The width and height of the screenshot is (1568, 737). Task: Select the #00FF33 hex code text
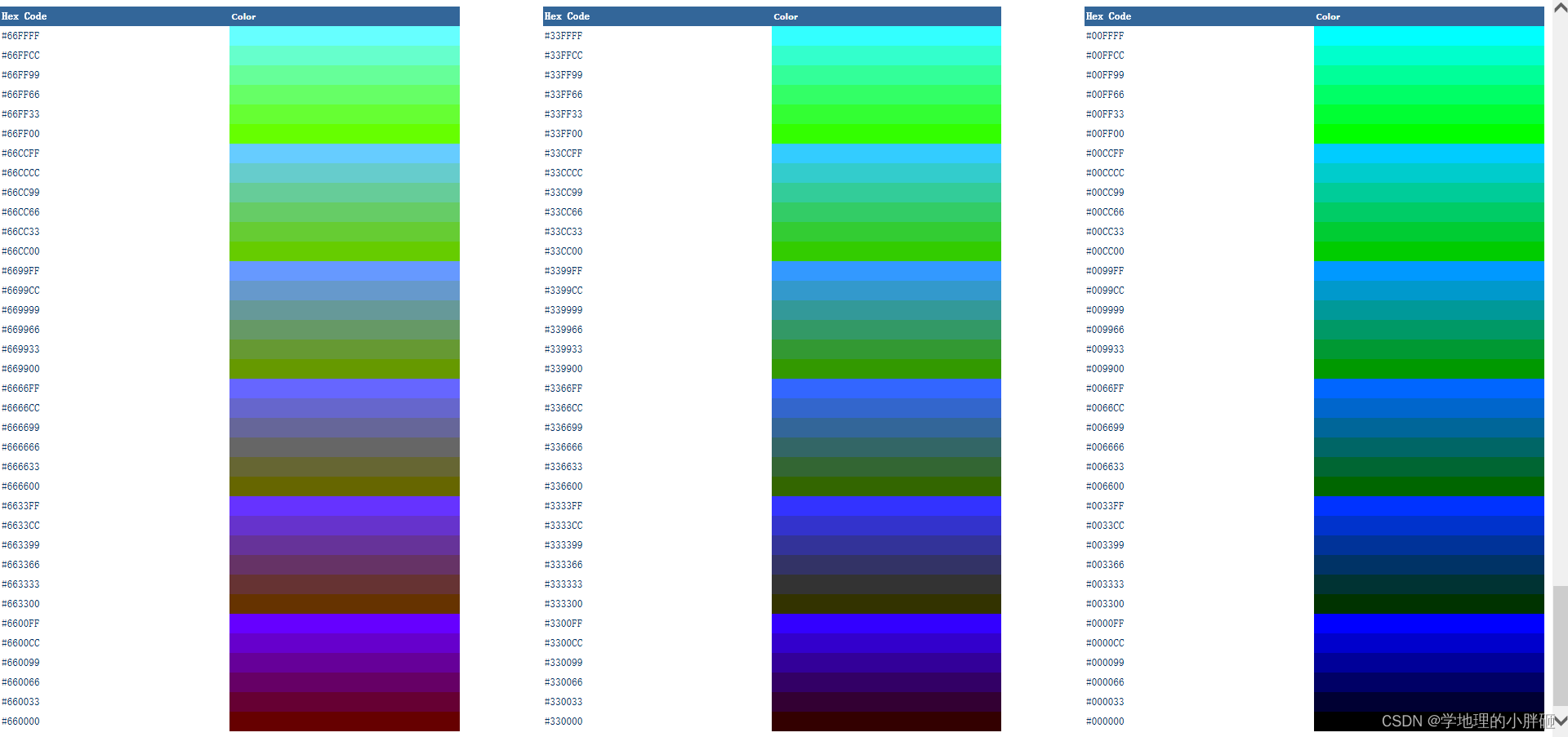(1105, 114)
